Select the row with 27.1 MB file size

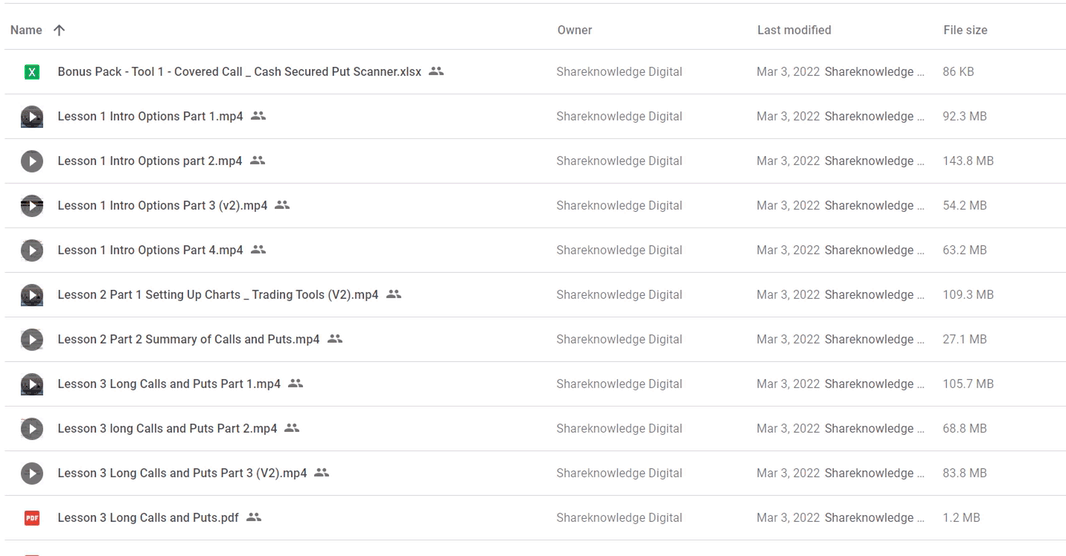535,339
